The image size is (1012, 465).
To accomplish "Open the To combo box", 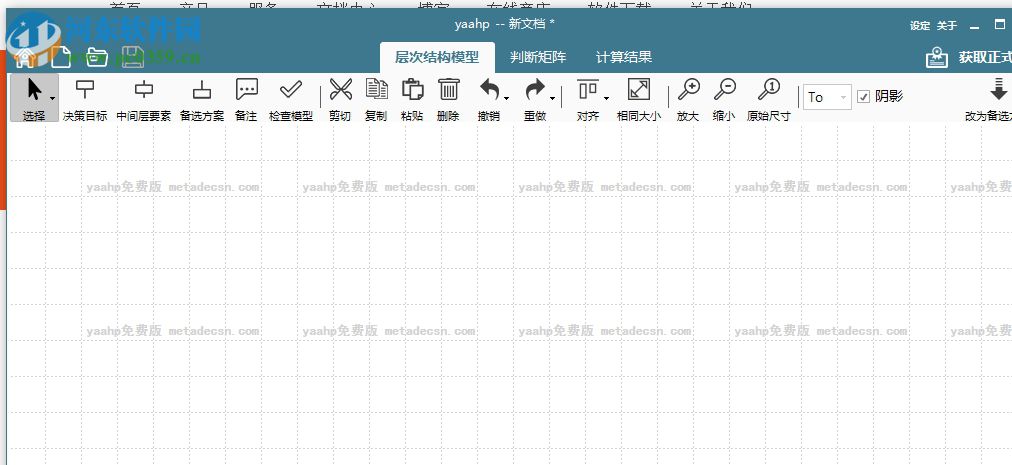I will pos(827,97).
